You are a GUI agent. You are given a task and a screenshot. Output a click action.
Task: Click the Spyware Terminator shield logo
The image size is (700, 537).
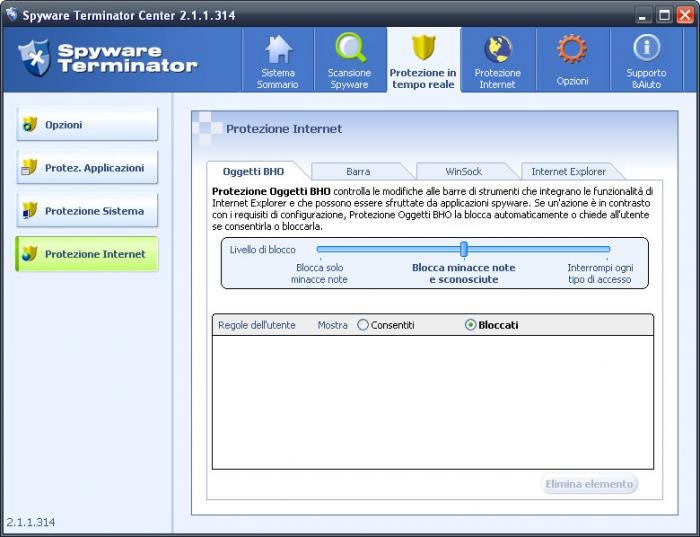point(34,58)
